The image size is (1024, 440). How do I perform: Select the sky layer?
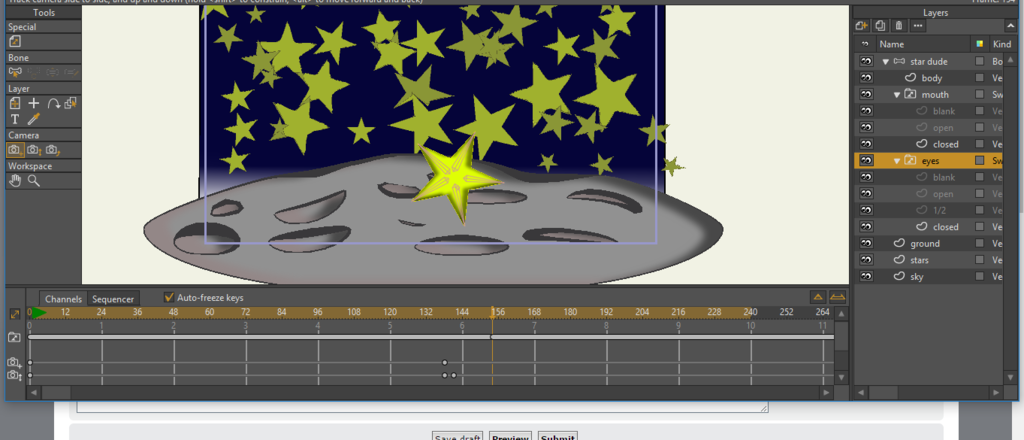point(917,277)
